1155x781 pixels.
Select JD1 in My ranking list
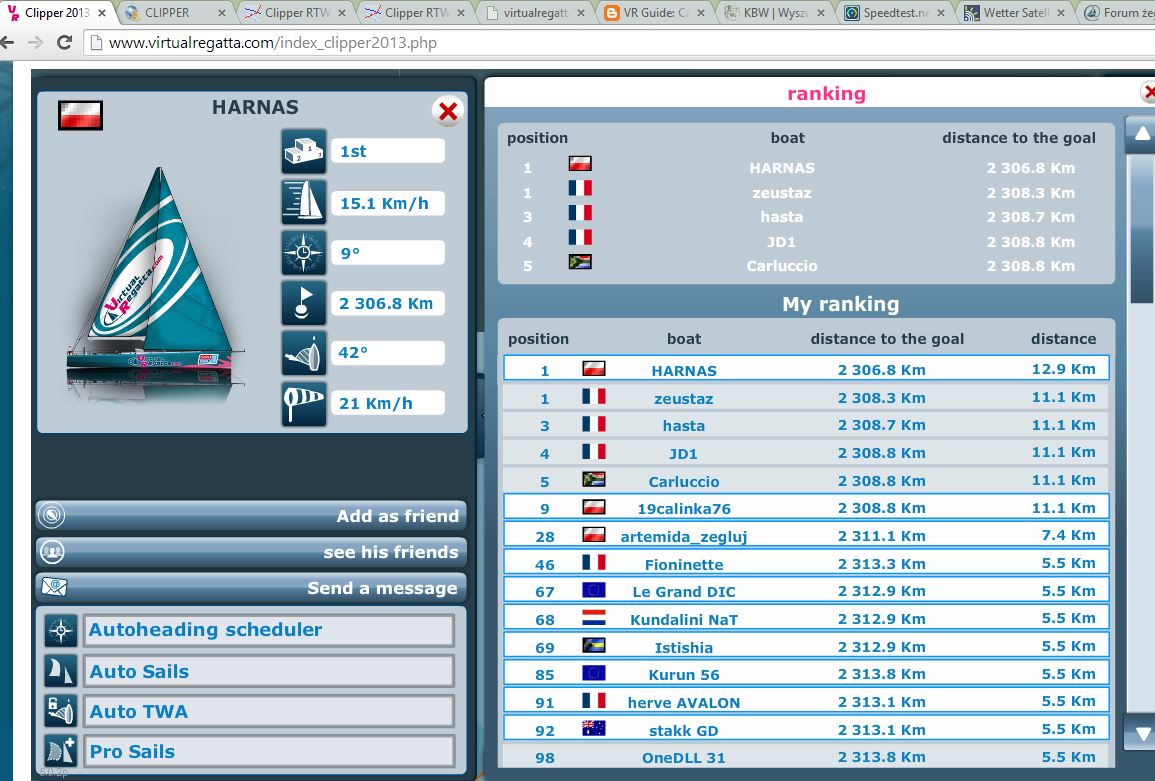point(806,453)
